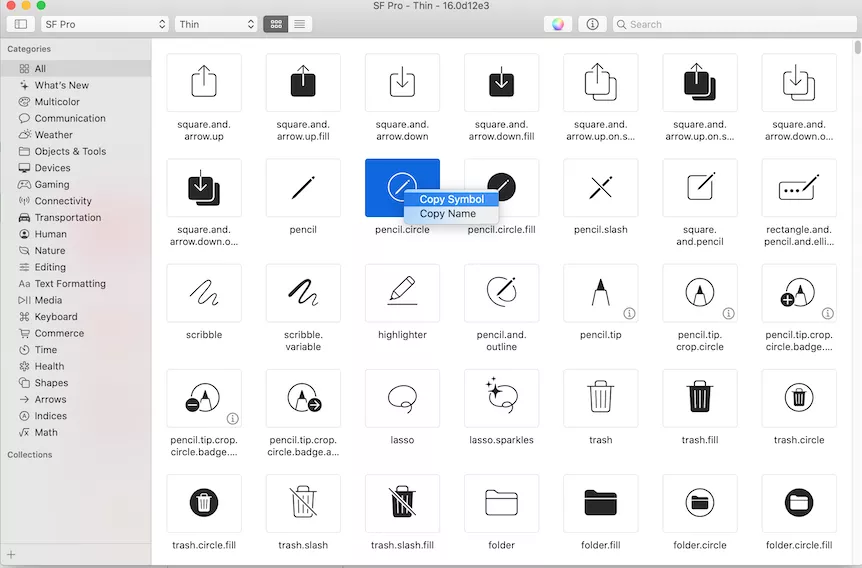Toggle the sidebar visibility button

pos(21,24)
